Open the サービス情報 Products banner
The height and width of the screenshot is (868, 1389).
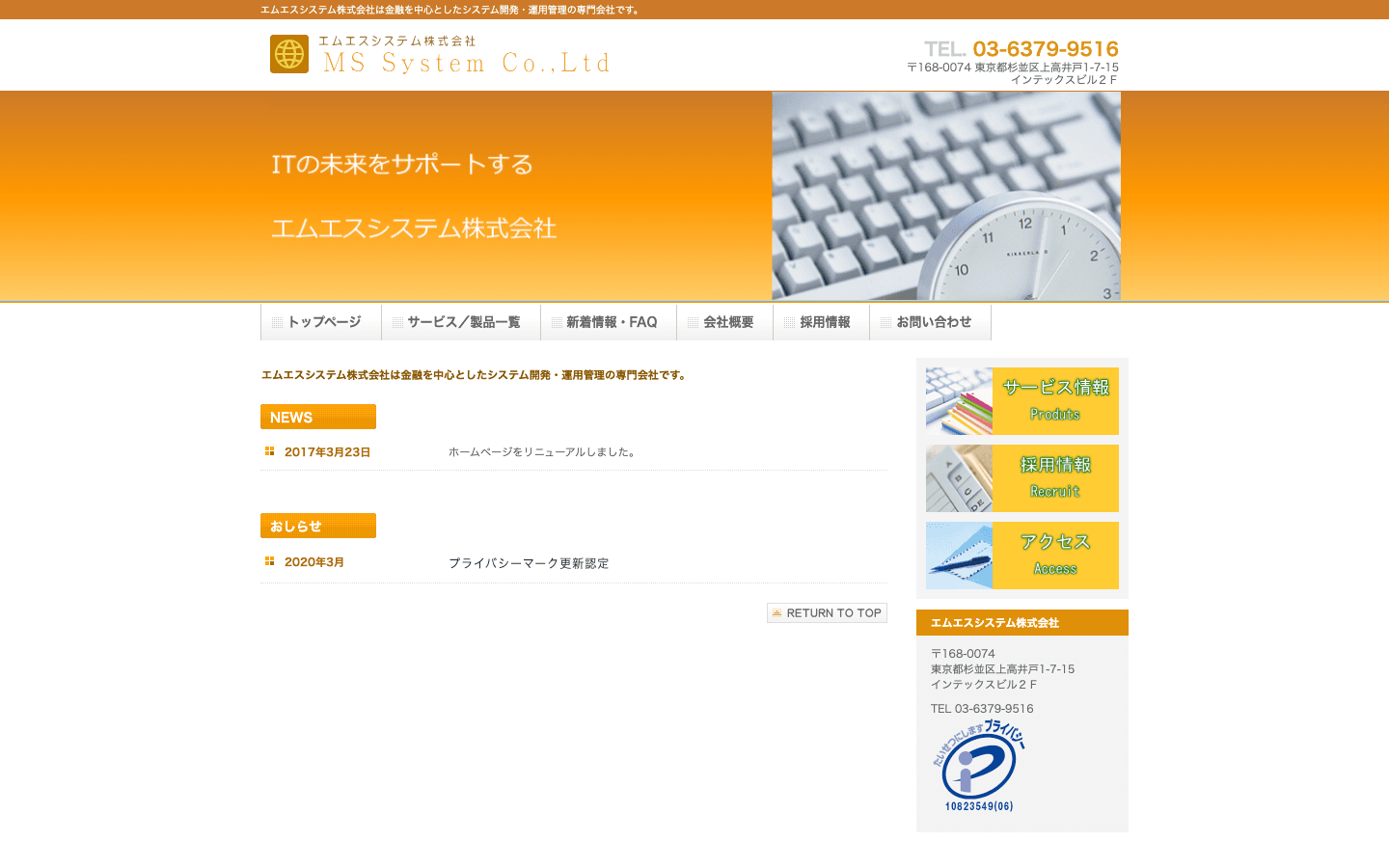click(x=1022, y=401)
